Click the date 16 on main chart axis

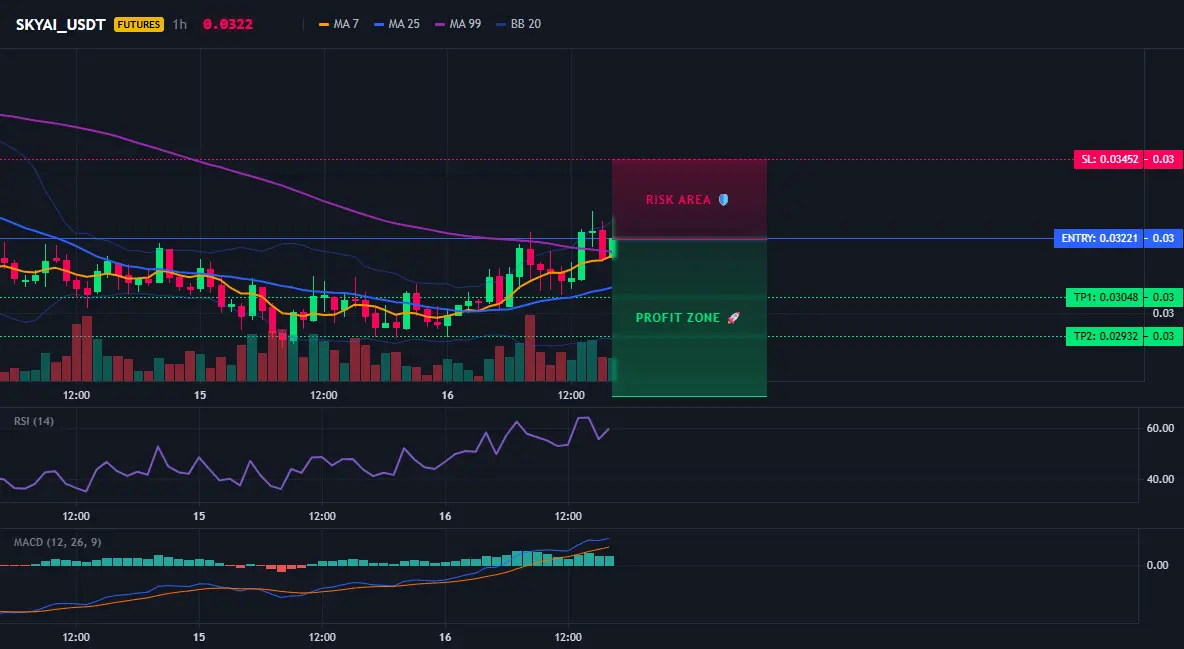(x=448, y=395)
